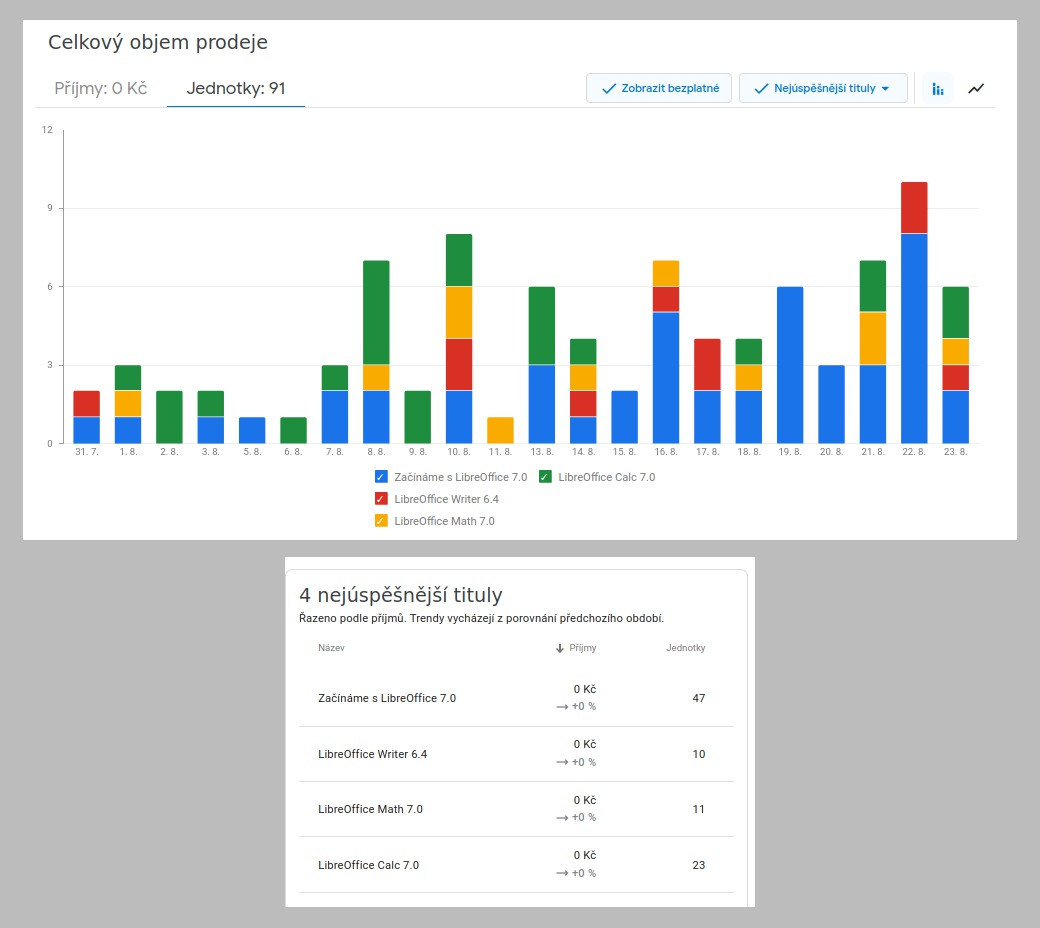Switch to Příjmy: 0 Kč tab
1040x928 pixels.
[x=101, y=88]
